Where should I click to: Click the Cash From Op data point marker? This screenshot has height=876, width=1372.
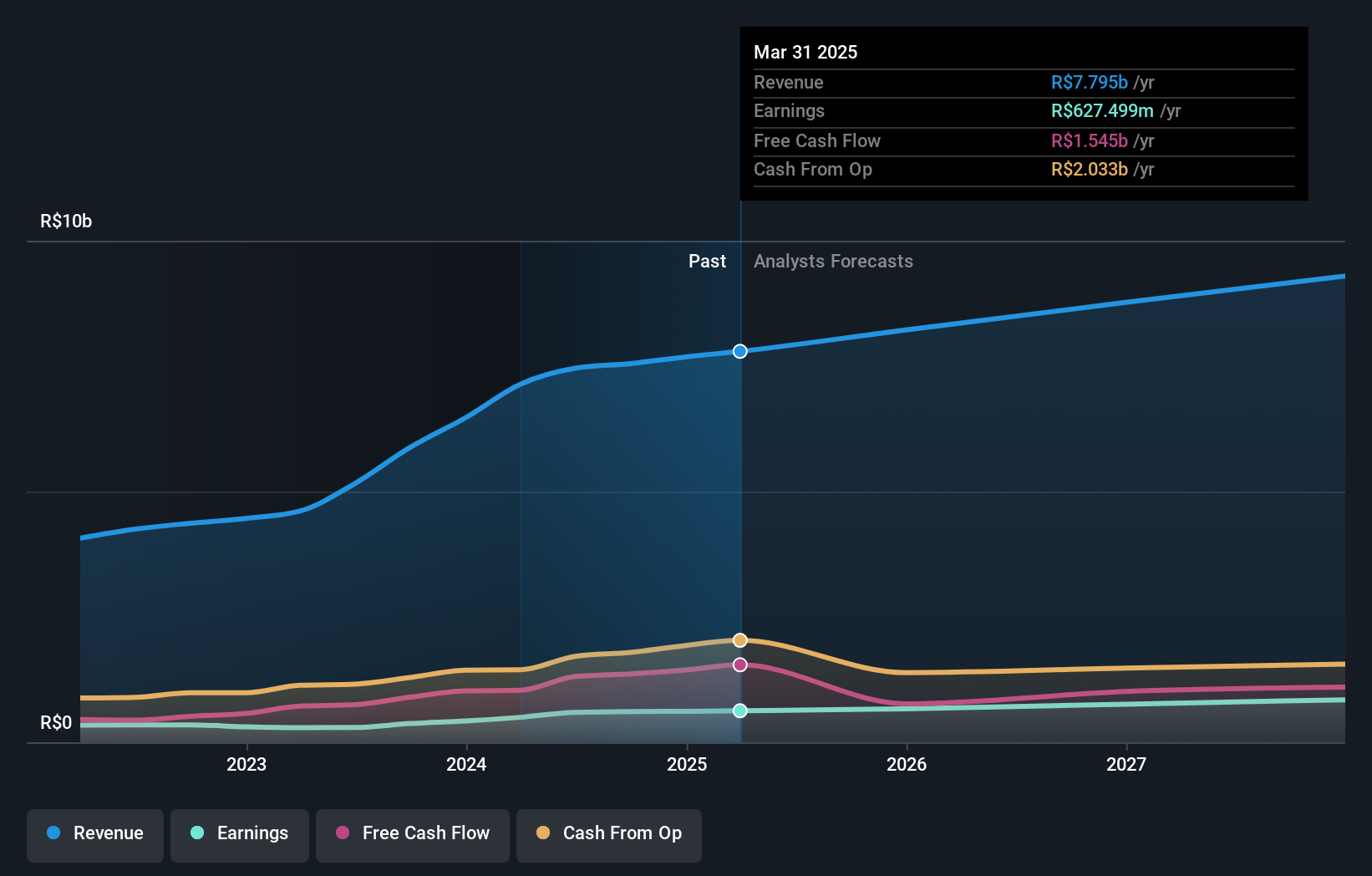pos(740,640)
